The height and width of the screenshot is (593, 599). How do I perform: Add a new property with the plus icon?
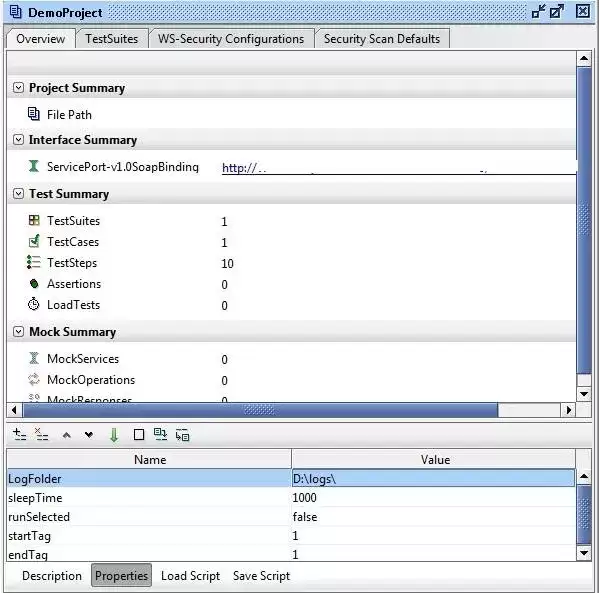coord(19,434)
